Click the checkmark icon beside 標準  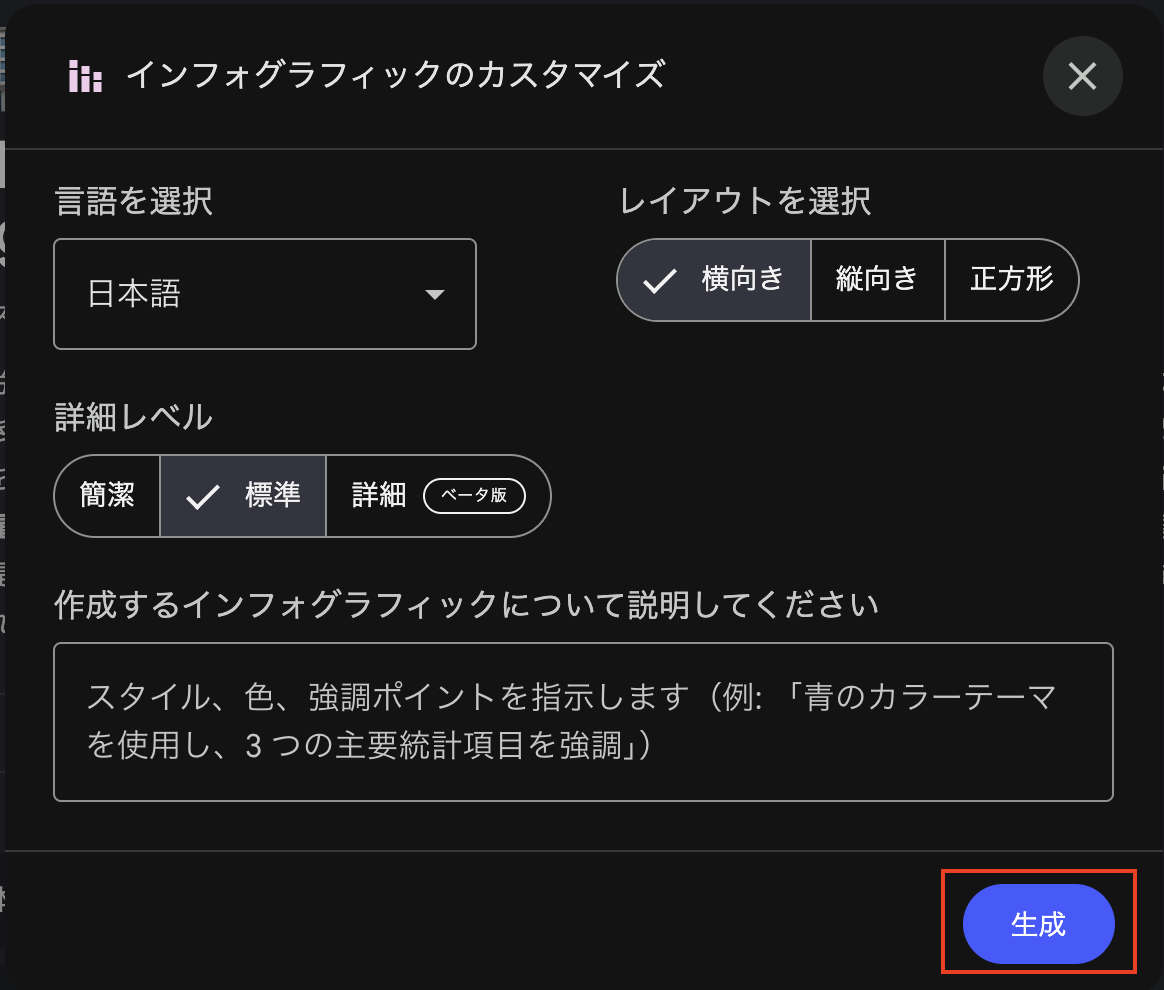203,497
